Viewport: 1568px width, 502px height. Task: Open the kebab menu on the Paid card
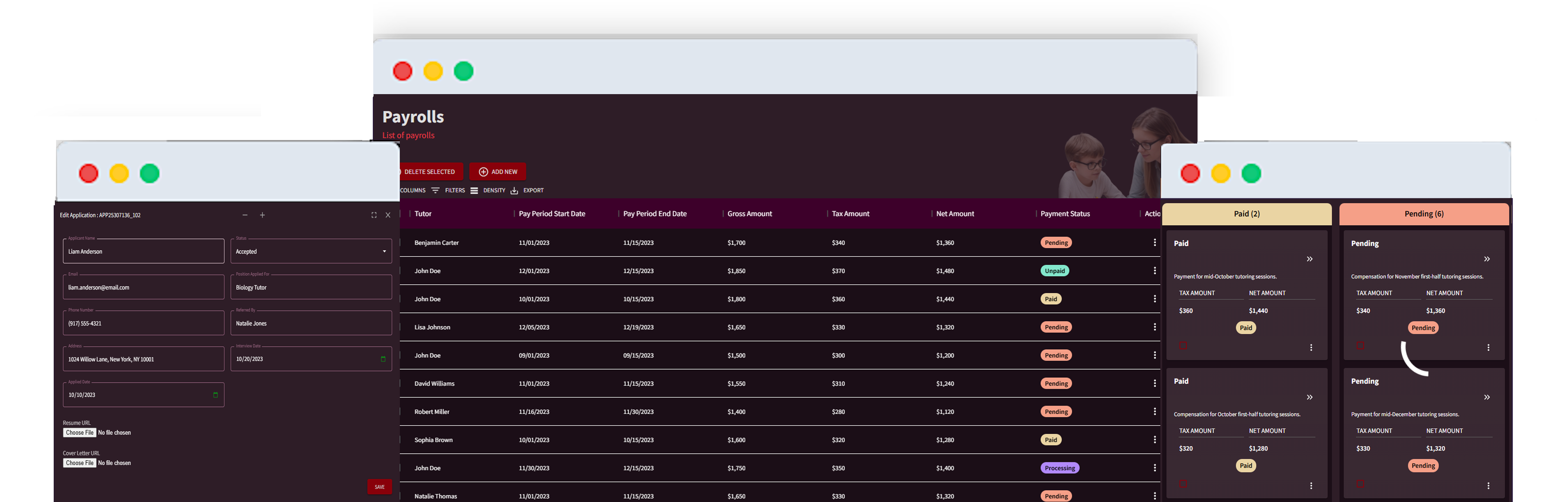point(1311,347)
